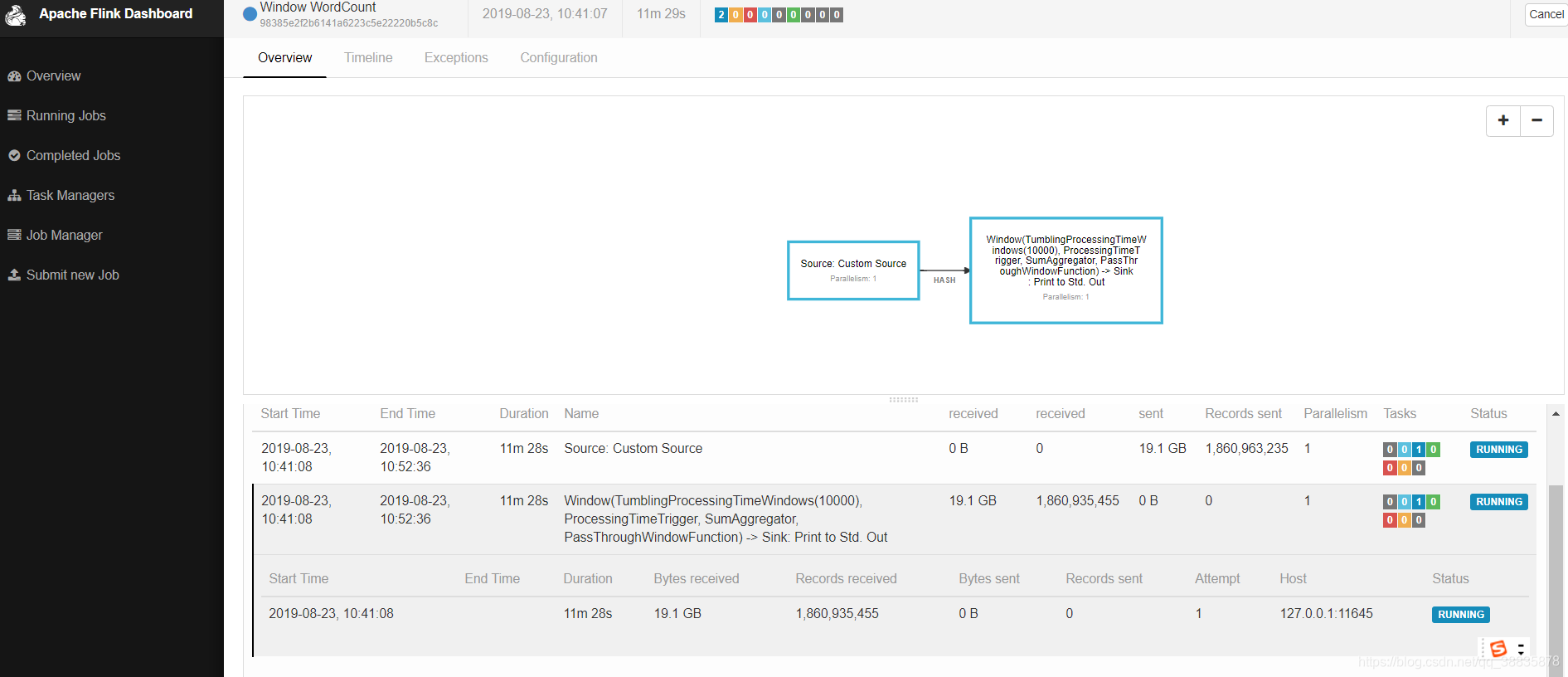The image size is (1568, 677).
Task: Switch to the Configuration tab
Action: click(559, 57)
